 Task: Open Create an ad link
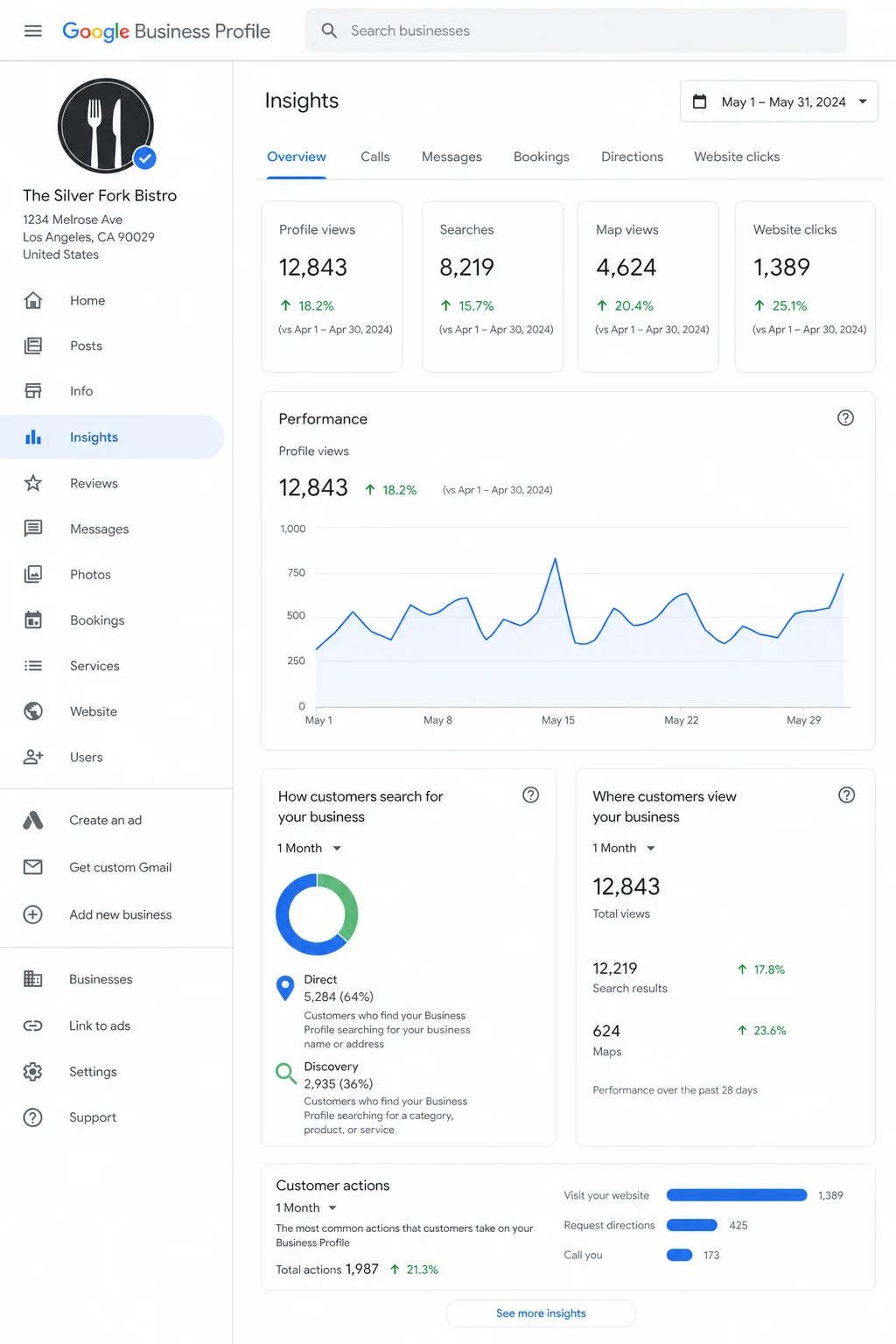coord(106,820)
